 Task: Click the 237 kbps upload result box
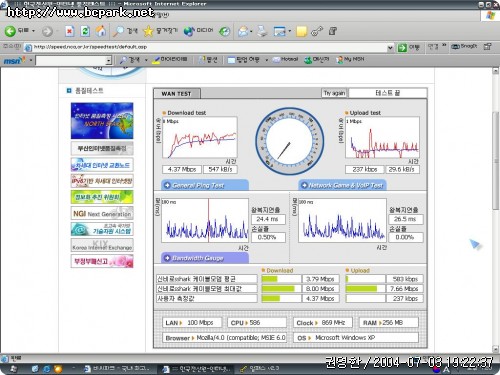click(365, 169)
